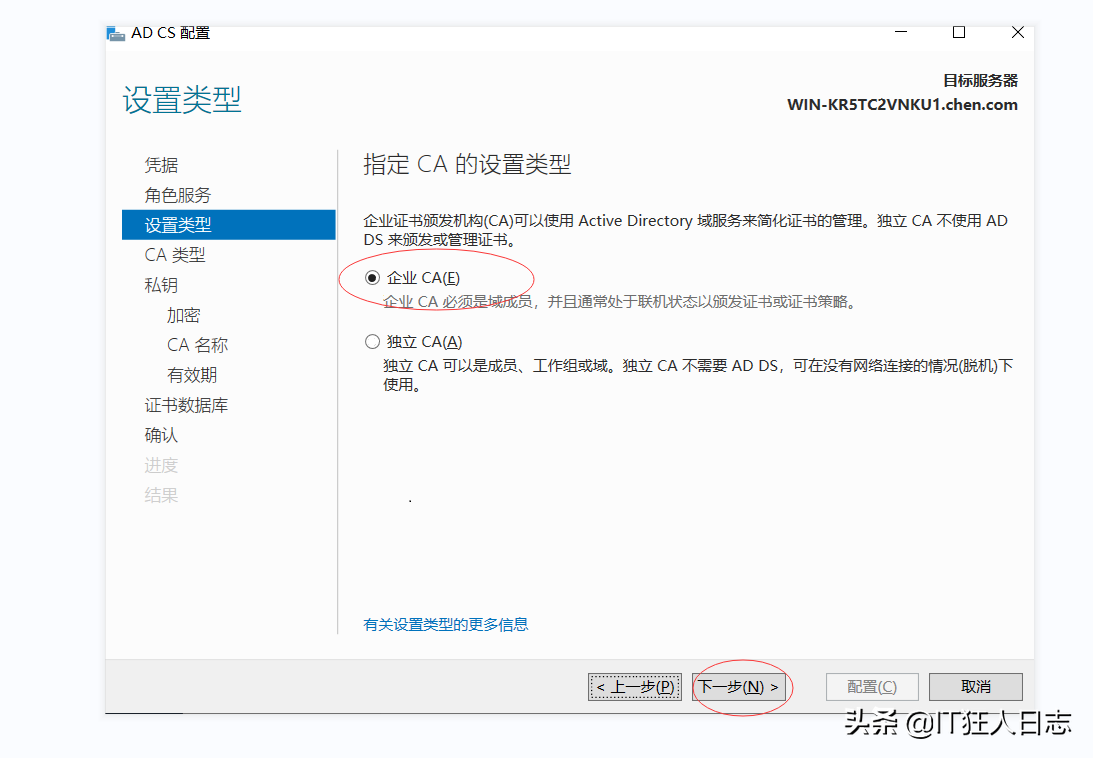Open 私钥 step in sidebar
Image resolution: width=1093 pixels, height=758 pixels.
(161, 285)
